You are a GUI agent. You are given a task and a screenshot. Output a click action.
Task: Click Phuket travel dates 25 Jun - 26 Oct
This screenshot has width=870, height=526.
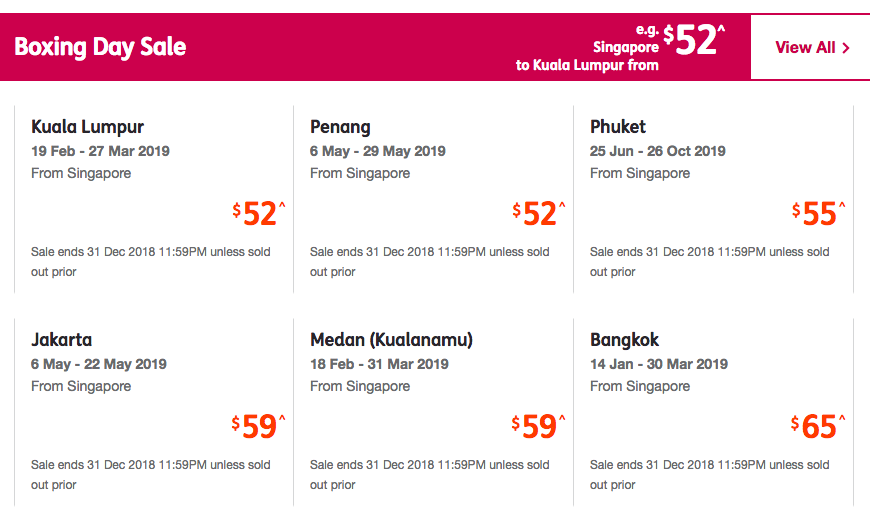[x=657, y=151]
